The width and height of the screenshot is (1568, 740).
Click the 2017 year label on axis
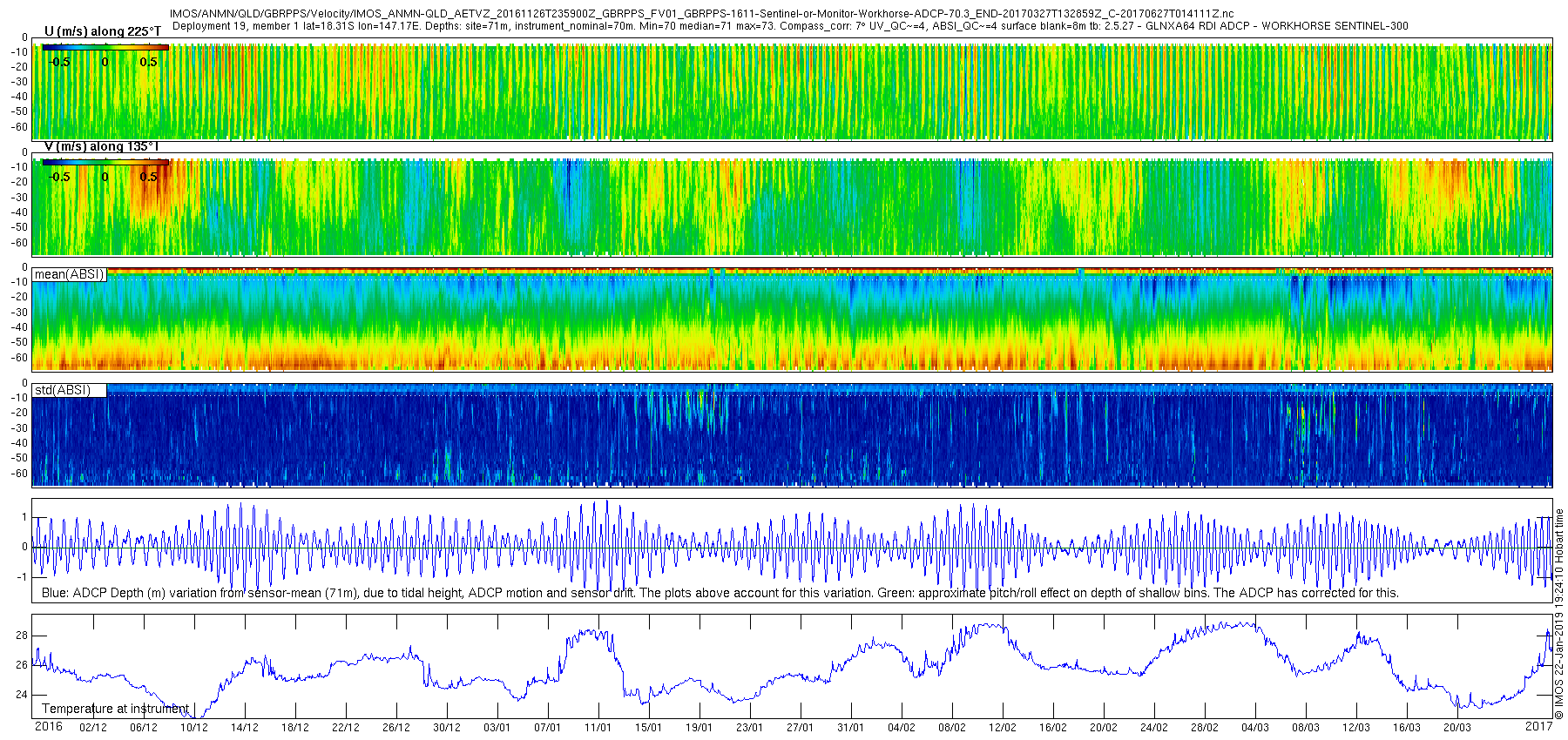point(1538,726)
